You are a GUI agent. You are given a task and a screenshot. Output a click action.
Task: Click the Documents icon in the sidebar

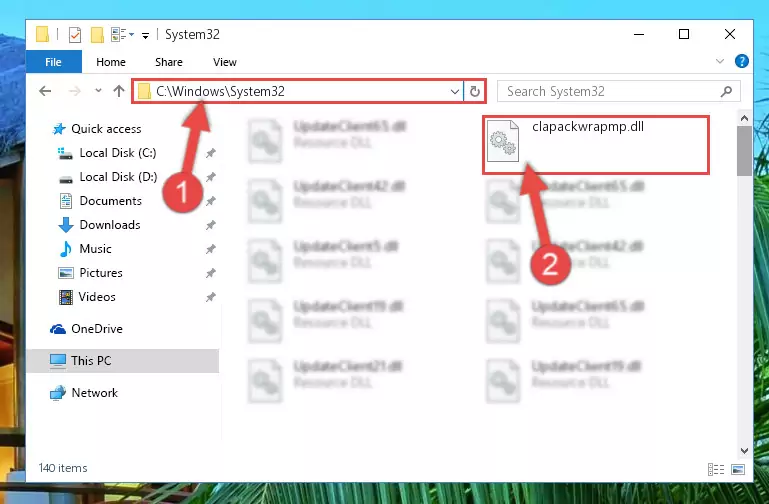click(x=66, y=201)
